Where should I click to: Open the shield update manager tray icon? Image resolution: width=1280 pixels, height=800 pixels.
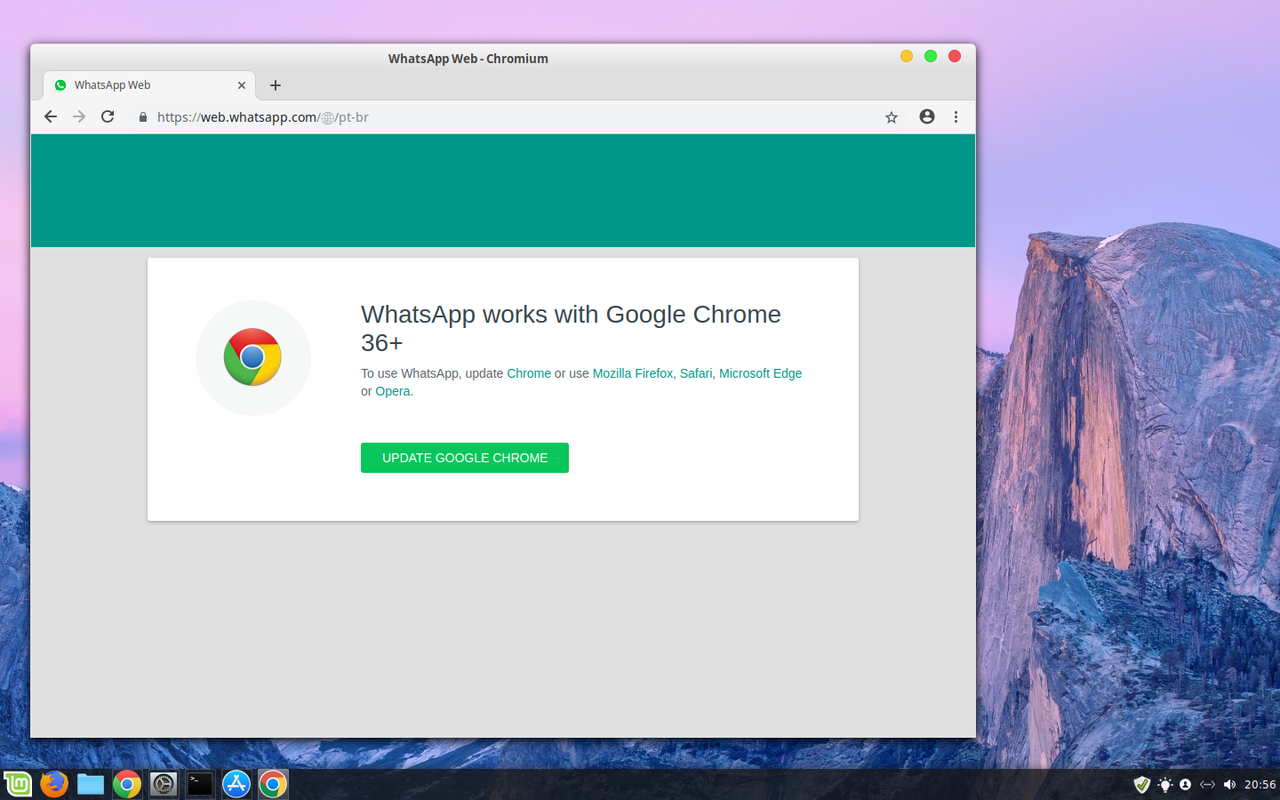click(x=1143, y=784)
